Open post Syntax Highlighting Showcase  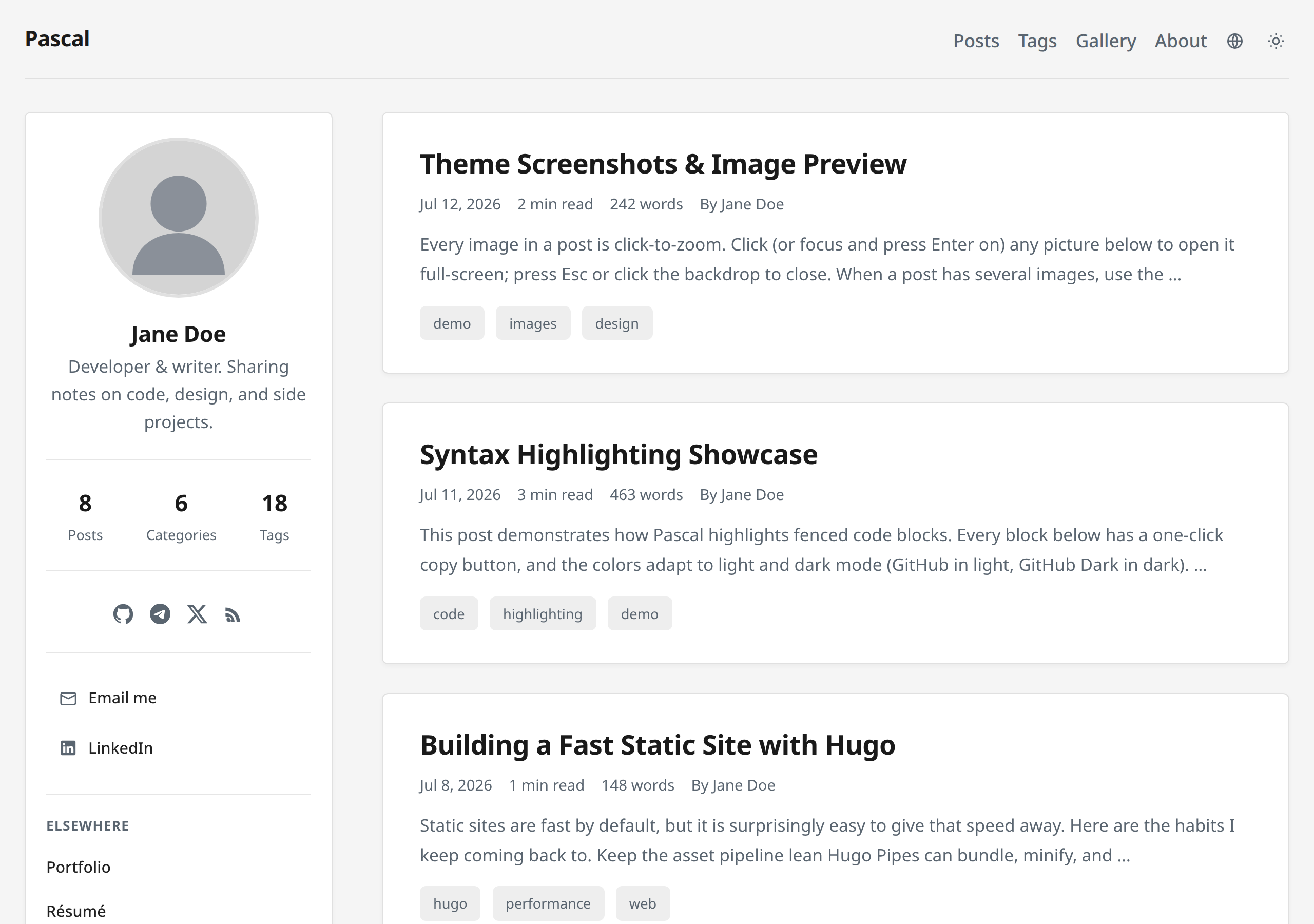[619, 455]
